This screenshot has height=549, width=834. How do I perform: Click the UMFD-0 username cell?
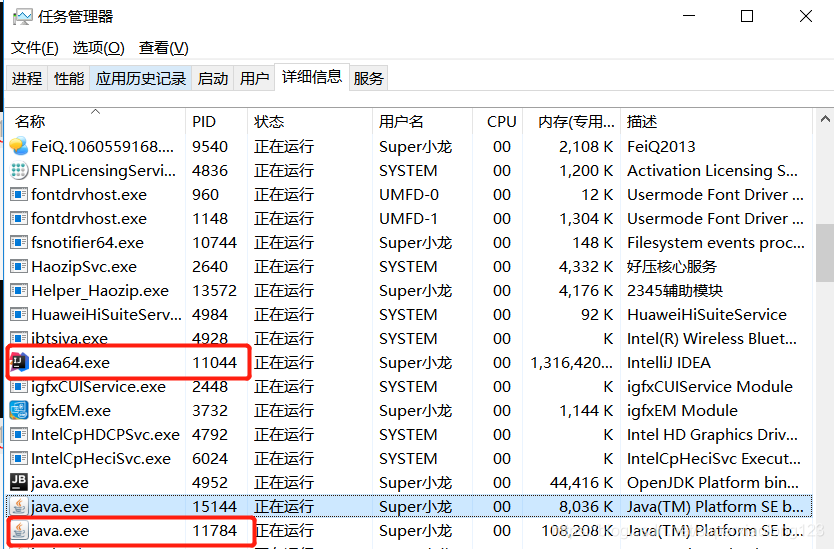tap(409, 195)
